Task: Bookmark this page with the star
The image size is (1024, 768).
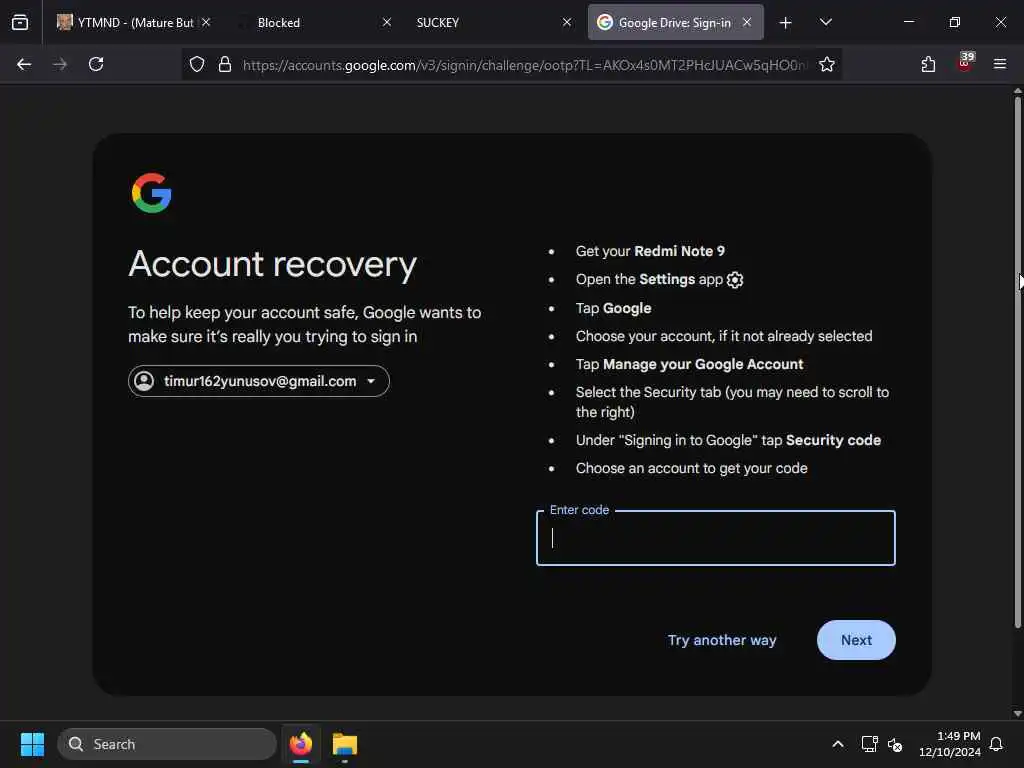Action: click(x=827, y=64)
